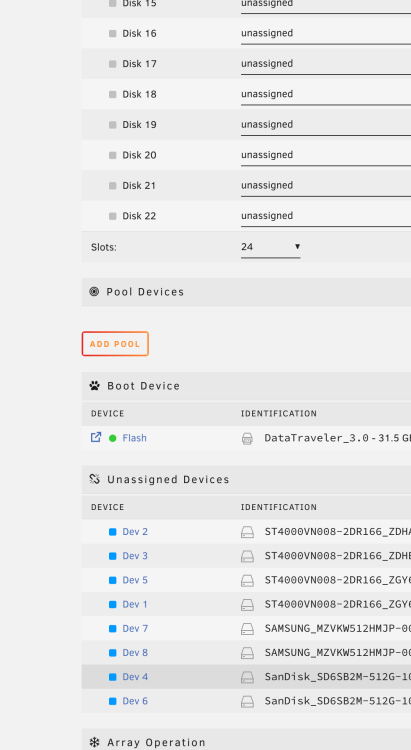The width and height of the screenshot is (411, 750).
Task: Open the Dev 8 device link
Action: click(135, 653)
